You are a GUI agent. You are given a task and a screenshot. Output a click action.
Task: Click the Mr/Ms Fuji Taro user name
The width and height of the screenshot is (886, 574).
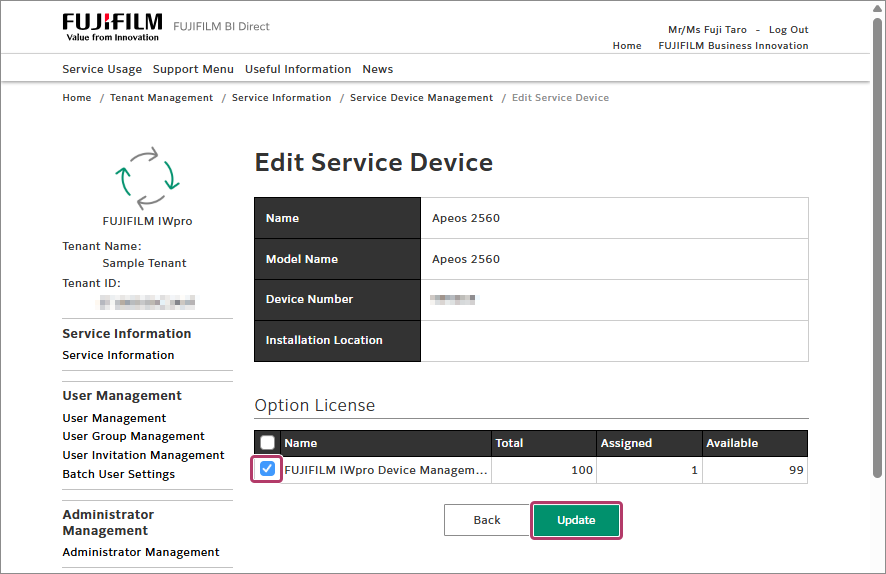click(x=707, y=29)
